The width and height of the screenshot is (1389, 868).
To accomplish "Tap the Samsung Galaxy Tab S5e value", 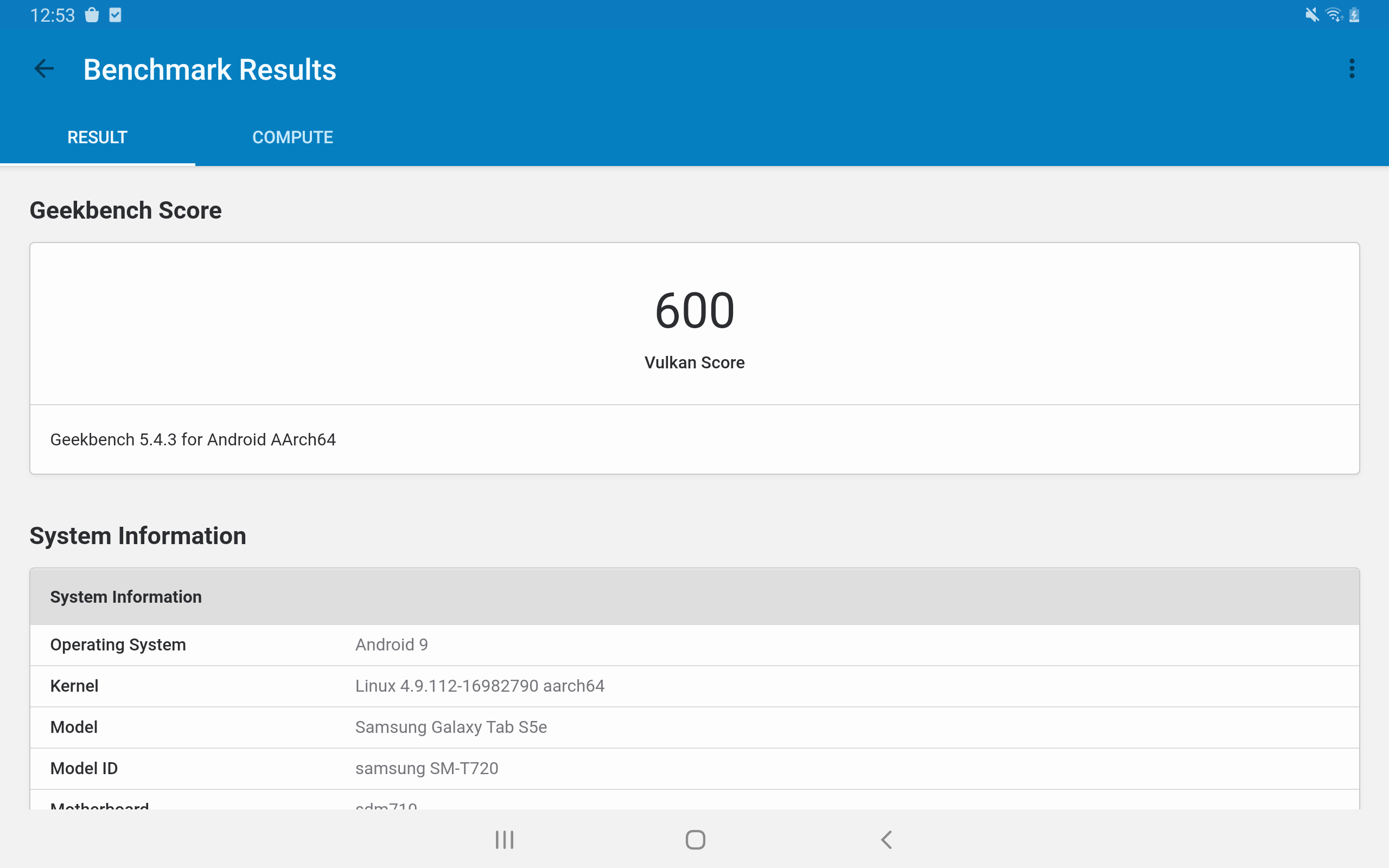I will [451, 727].
